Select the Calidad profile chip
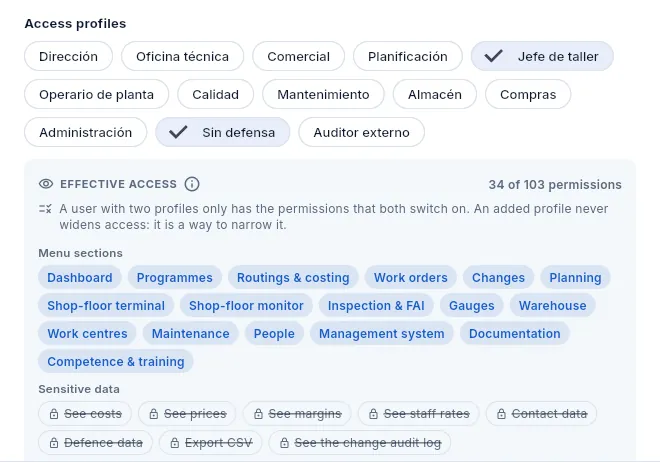 click(x=216, y=94)
